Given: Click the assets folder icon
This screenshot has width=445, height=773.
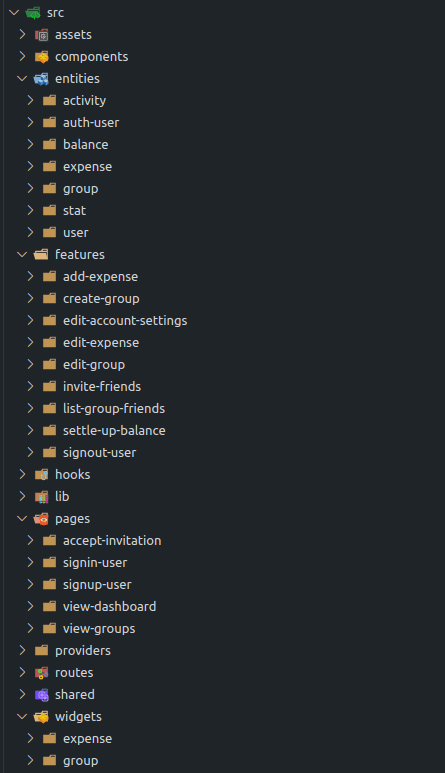Looking at the screenshot, I should point(41,35).
